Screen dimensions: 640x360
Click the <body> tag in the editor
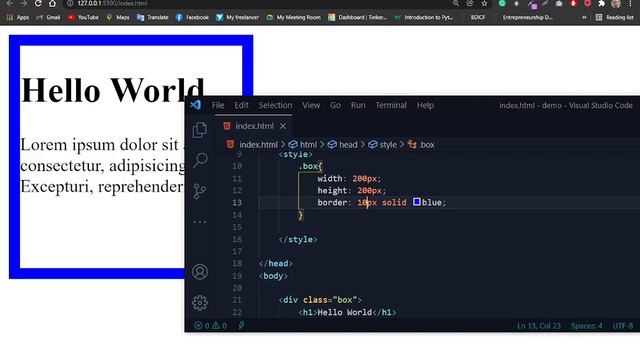273,276
